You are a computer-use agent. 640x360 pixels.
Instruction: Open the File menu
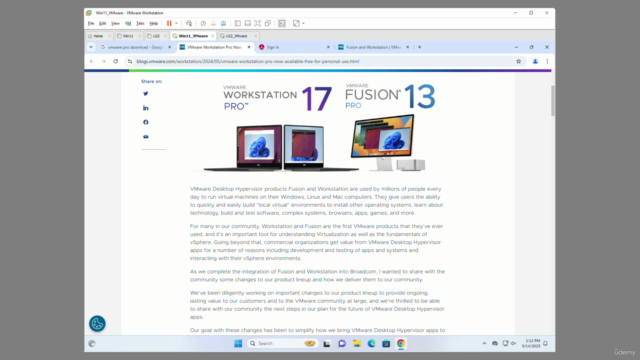pos(91,24)
